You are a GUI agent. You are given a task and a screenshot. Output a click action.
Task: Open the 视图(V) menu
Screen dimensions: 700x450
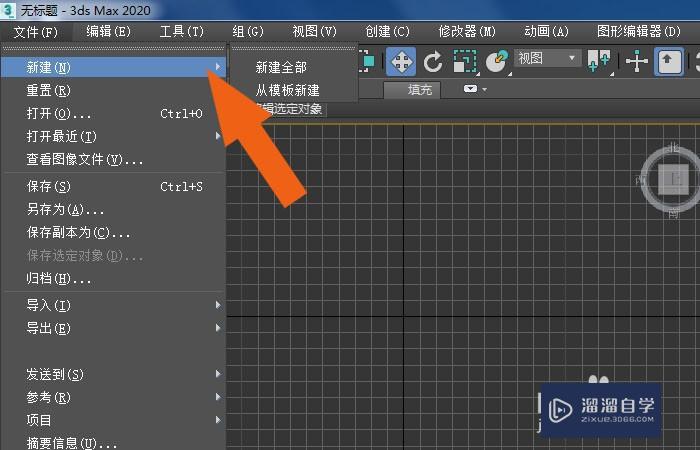(314, 32)
